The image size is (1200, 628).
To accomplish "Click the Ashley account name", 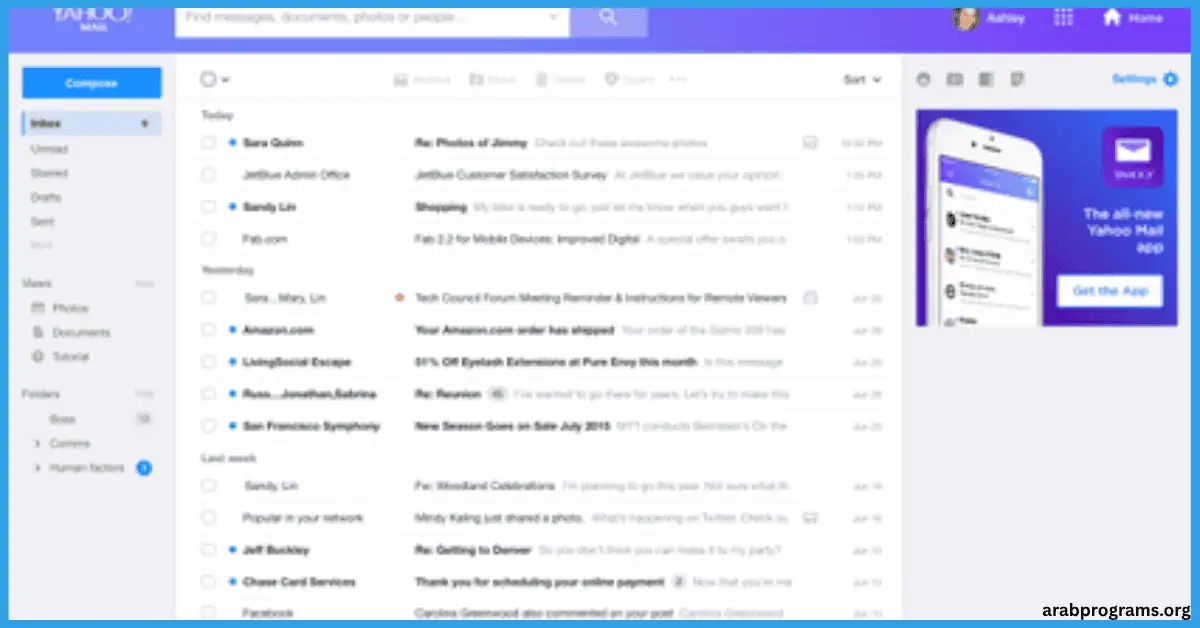I will [x=1005, y=18].
